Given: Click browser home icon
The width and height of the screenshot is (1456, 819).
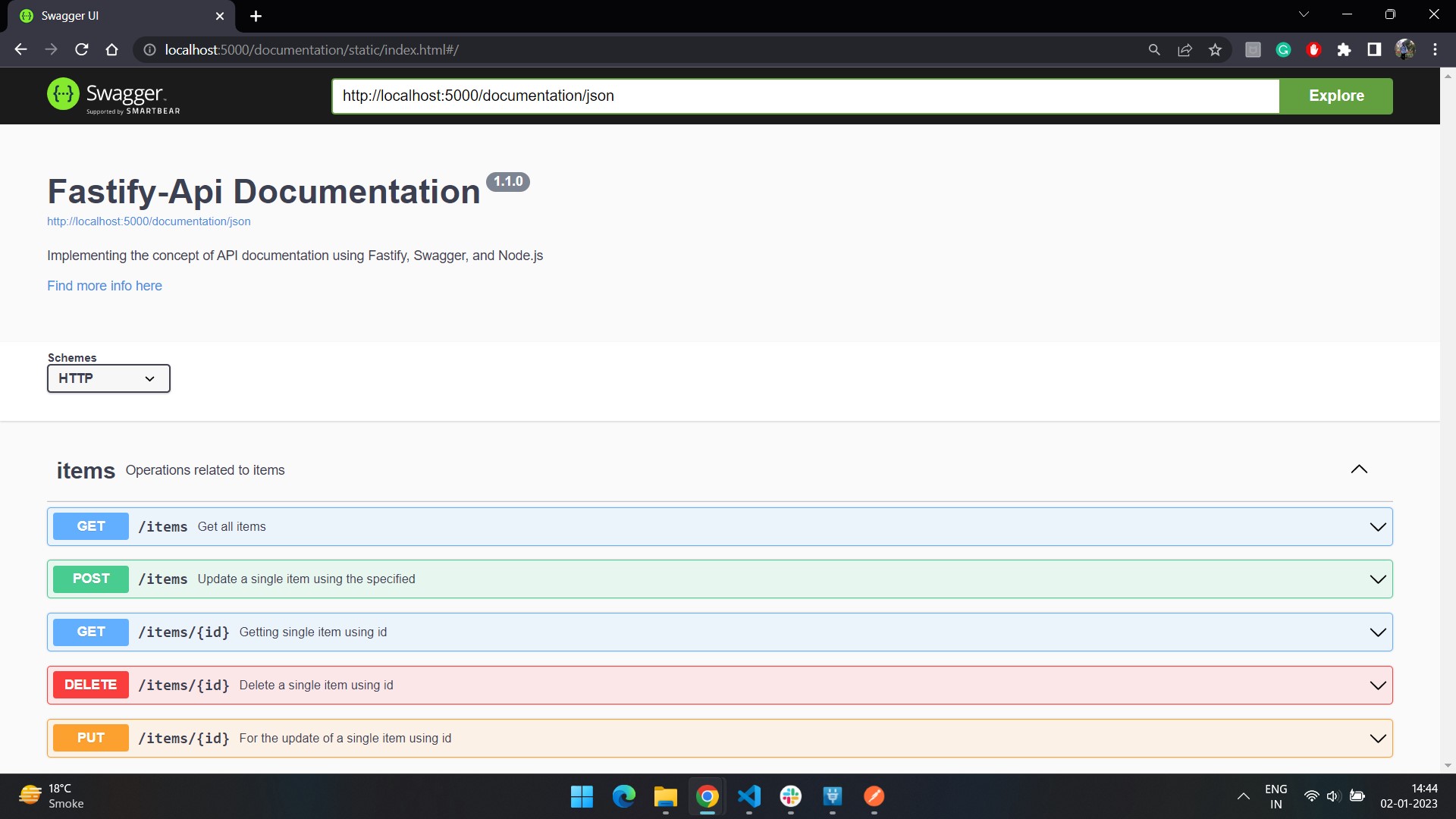Looking at the screenshot, I should (112, 50).
